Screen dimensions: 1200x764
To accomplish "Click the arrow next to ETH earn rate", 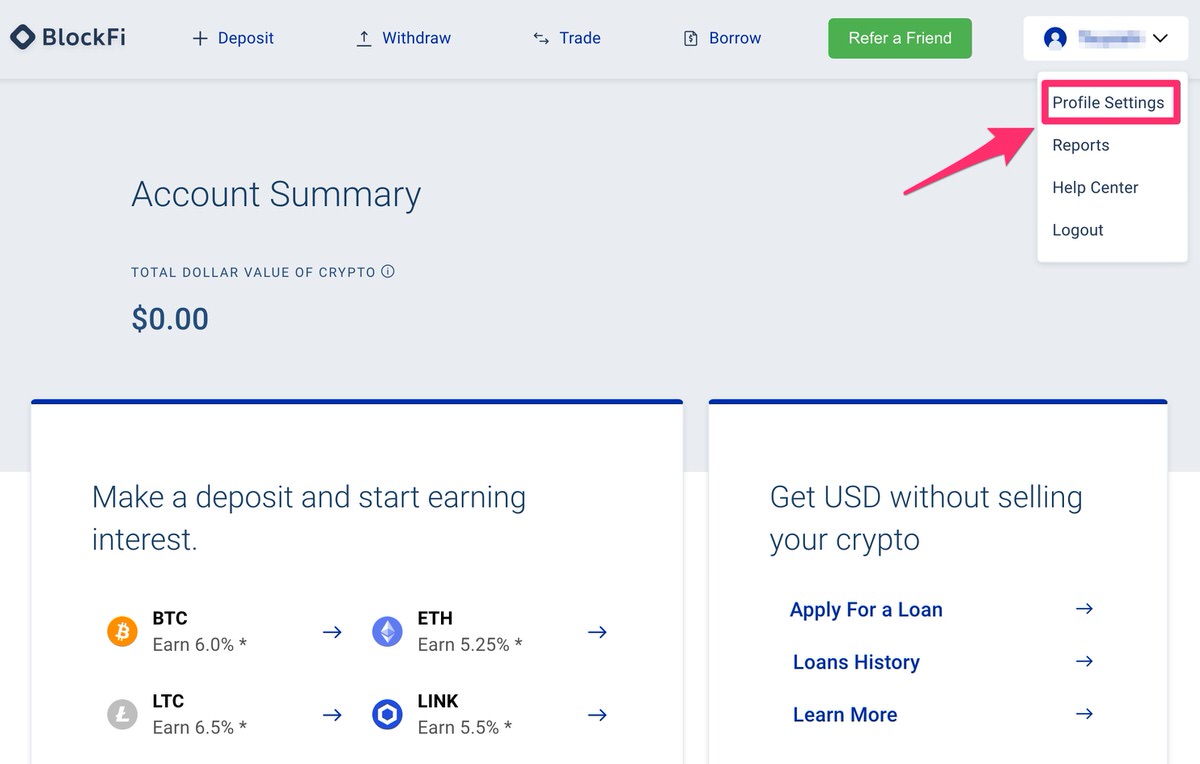I will coord(597,632).
